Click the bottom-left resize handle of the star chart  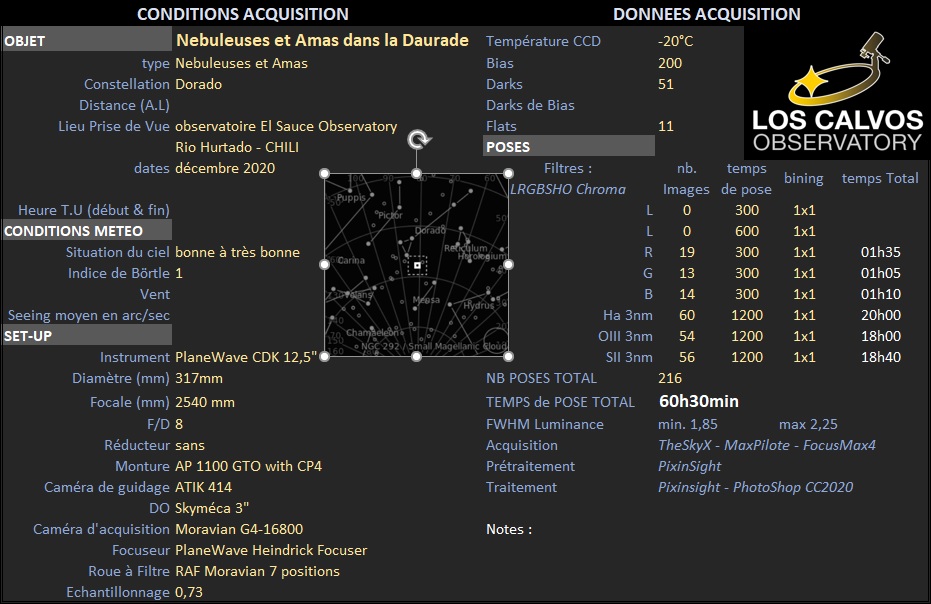tap(324, 357)
